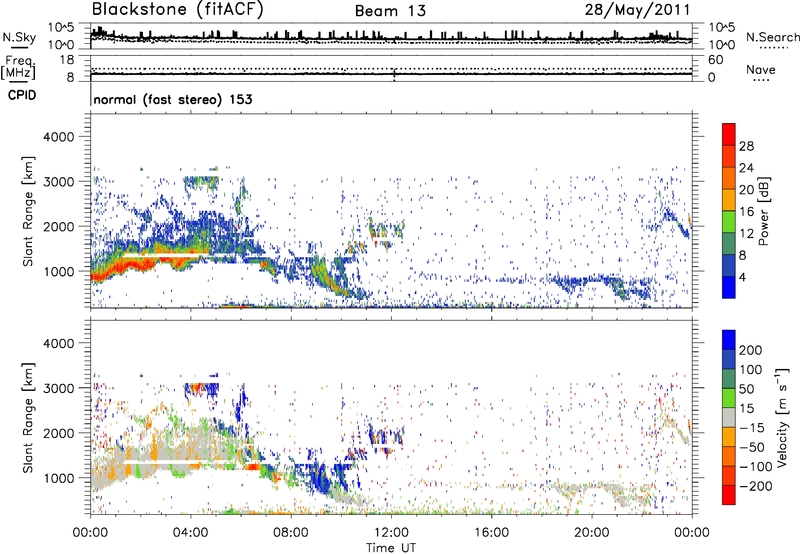
Task: Click the 'Velocity [m s-1]' color bar label
Action: [781, 417]
